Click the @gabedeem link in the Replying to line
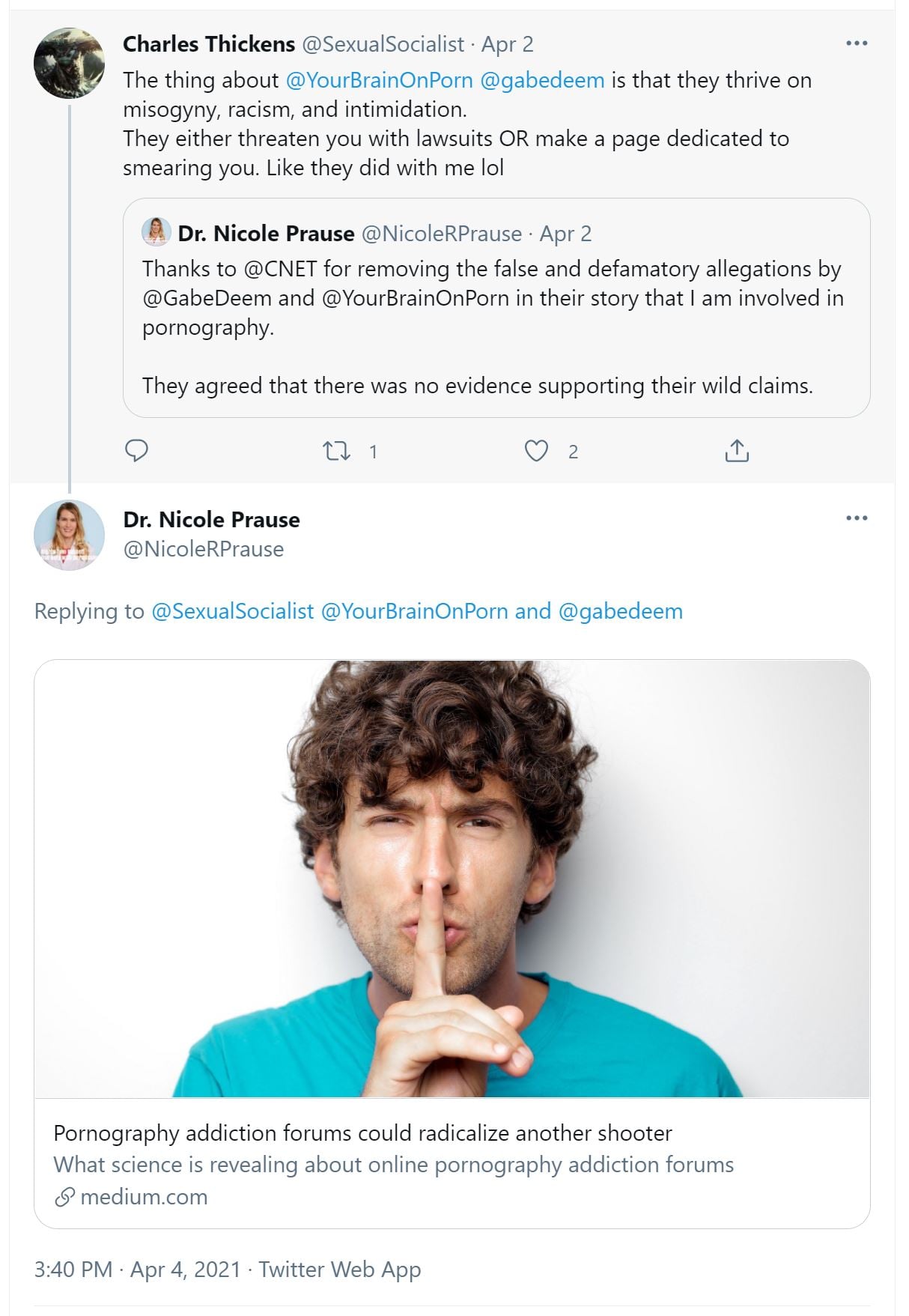The width and height of the screenshot is (909, 1316). pyautogui.click(x=620, y=611)
